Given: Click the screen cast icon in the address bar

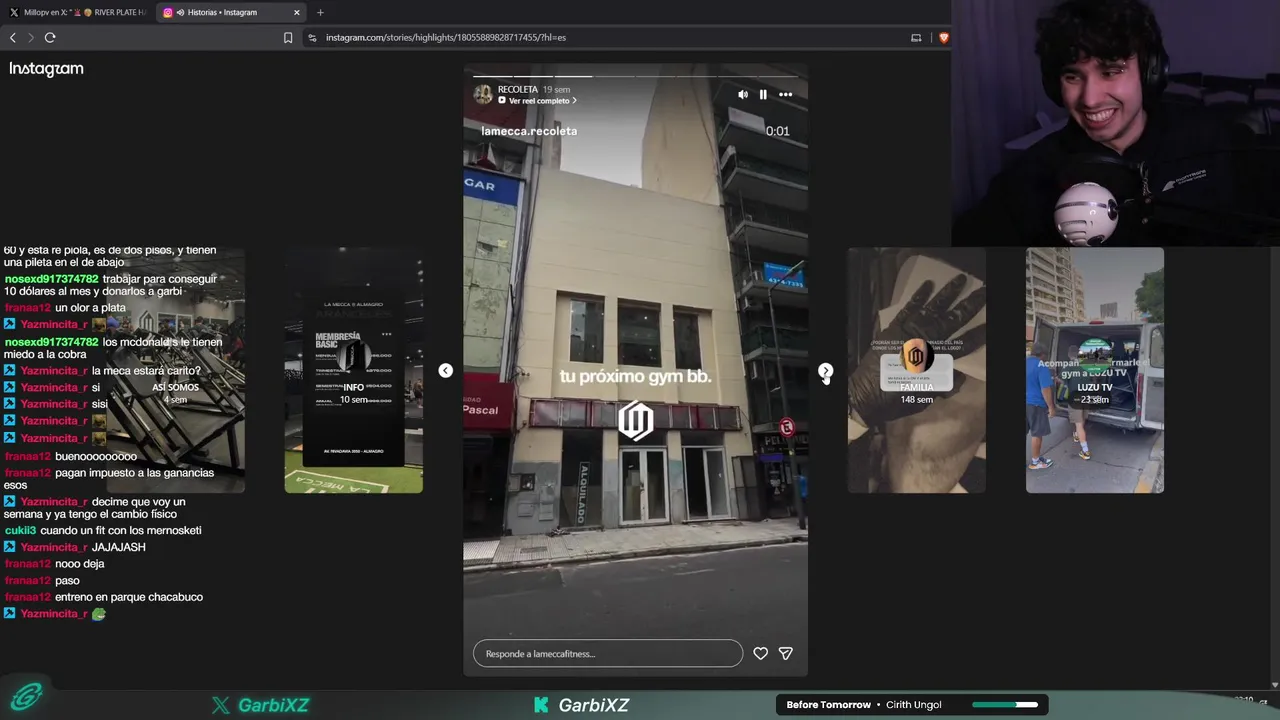Looking at the screenshot, I should point(916,37).
